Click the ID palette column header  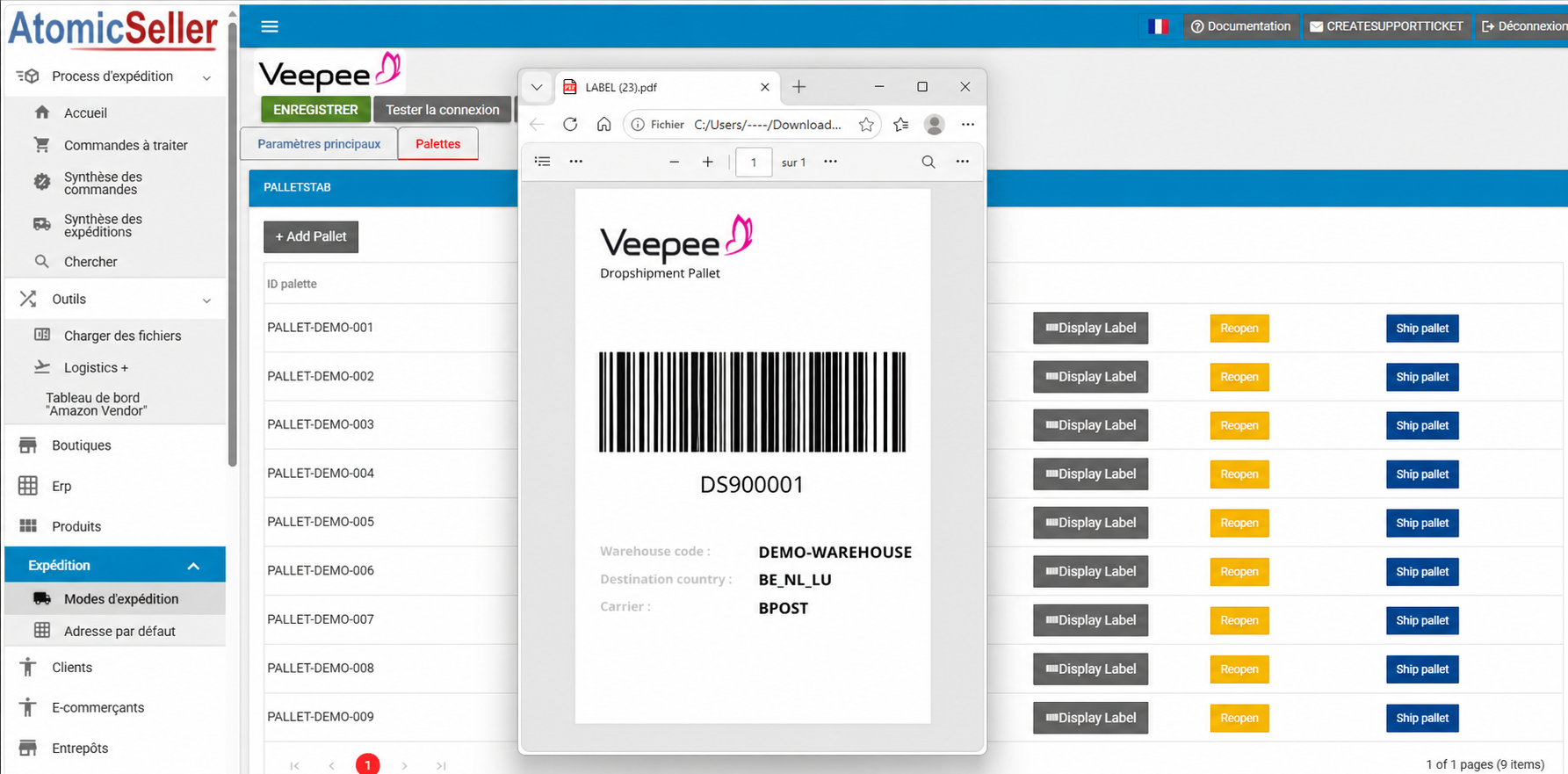point(292,284)
